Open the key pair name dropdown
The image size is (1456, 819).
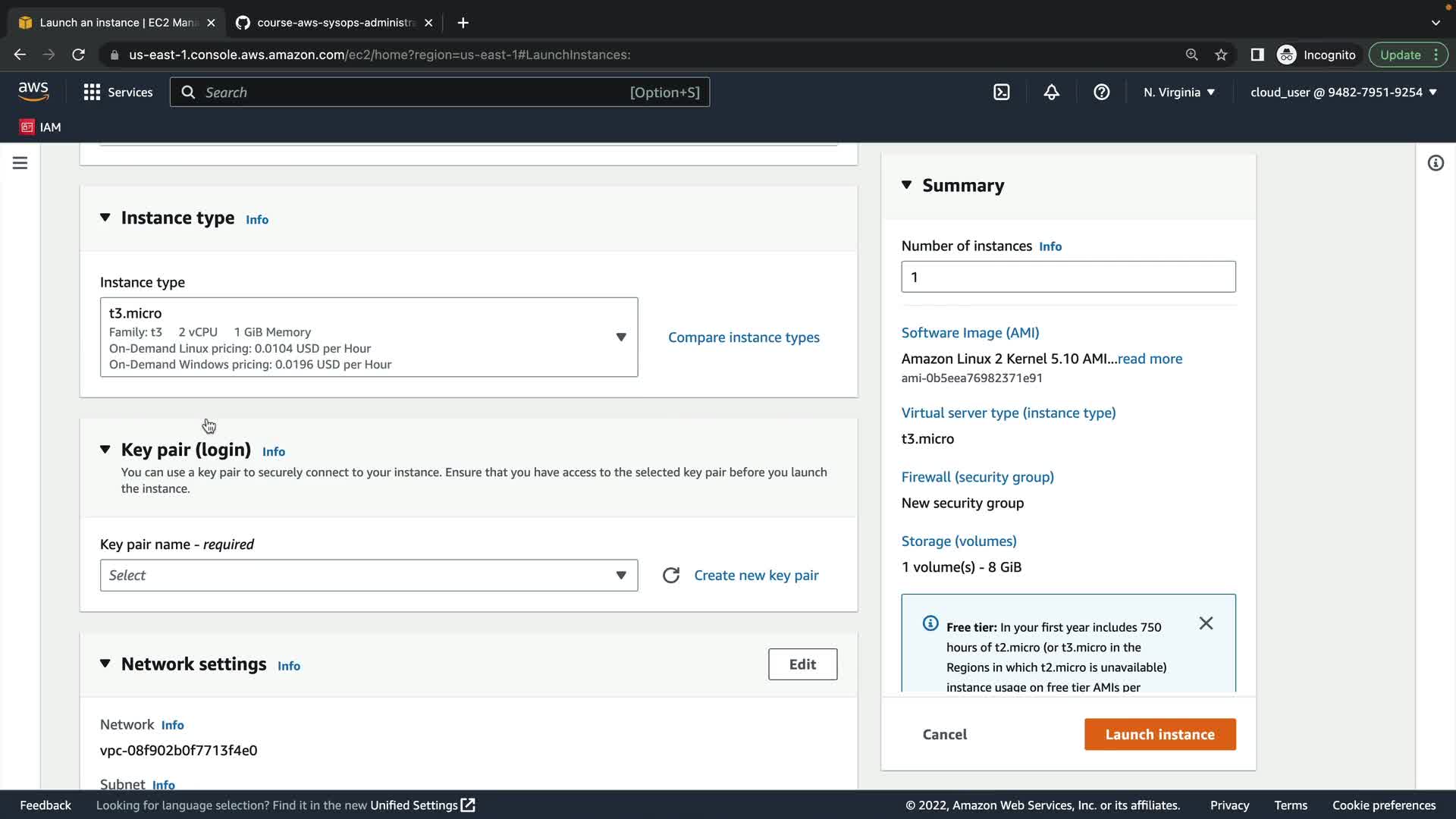(x=369, y=576)
